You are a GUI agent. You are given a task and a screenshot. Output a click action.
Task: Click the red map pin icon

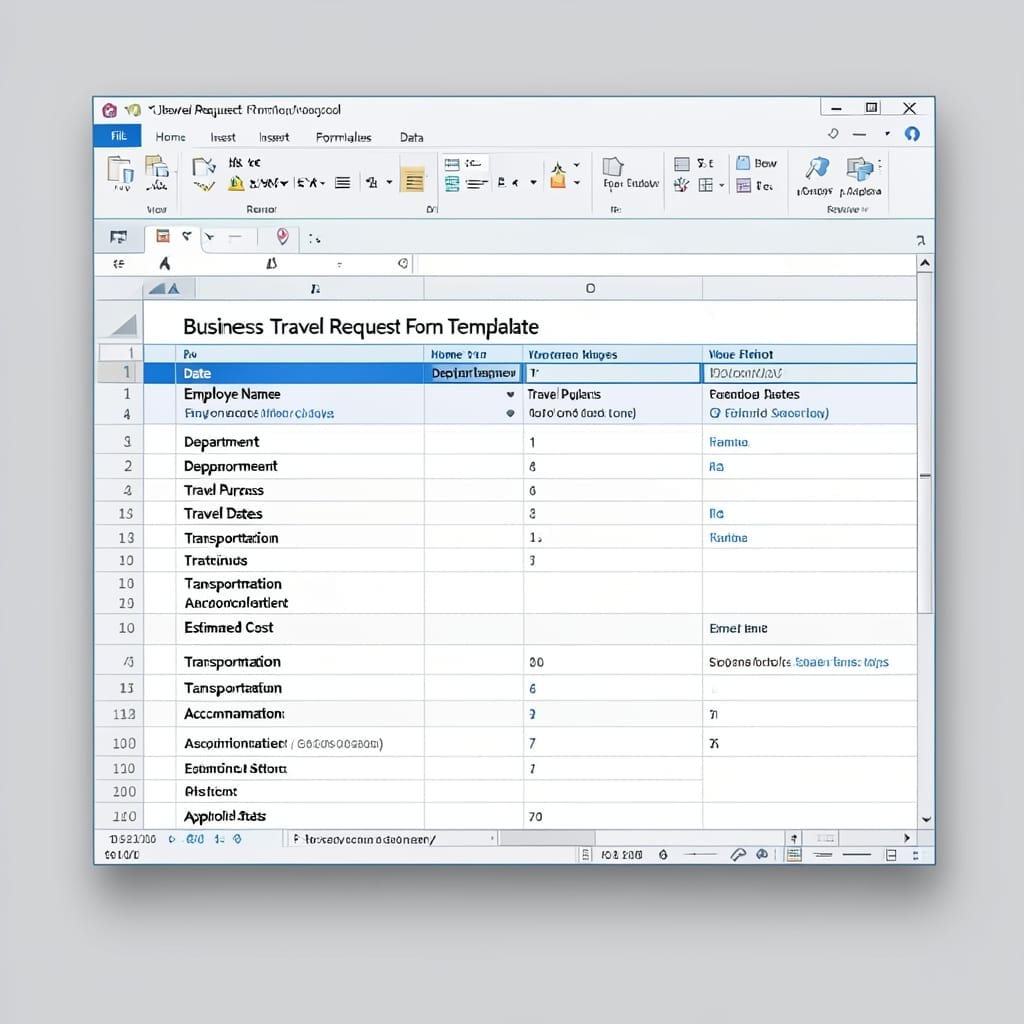click(x=282, y=236)
